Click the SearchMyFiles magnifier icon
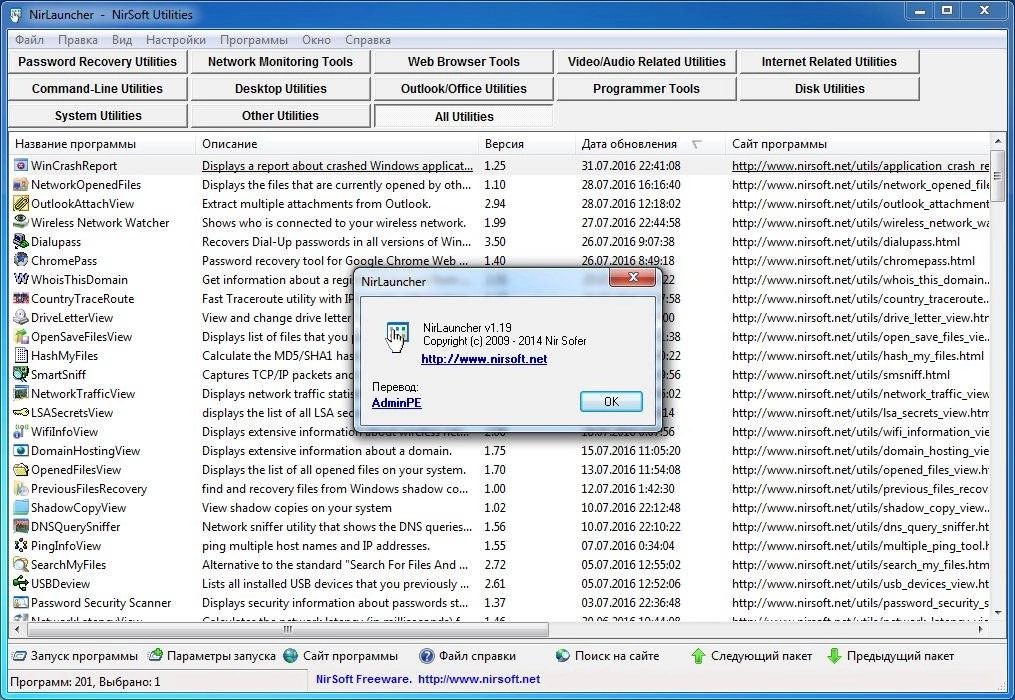This screenshot has height=700, width=1015. (21, 564)
